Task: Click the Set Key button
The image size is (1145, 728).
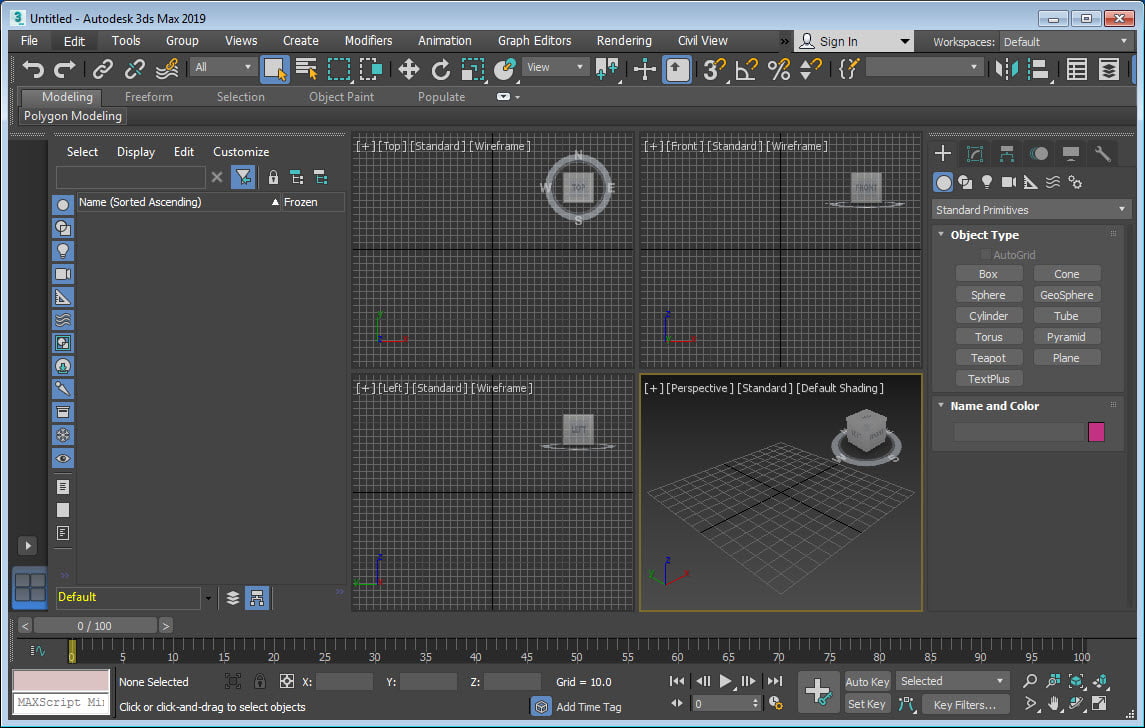Action: pyautogui.click(x=867, y=704)
